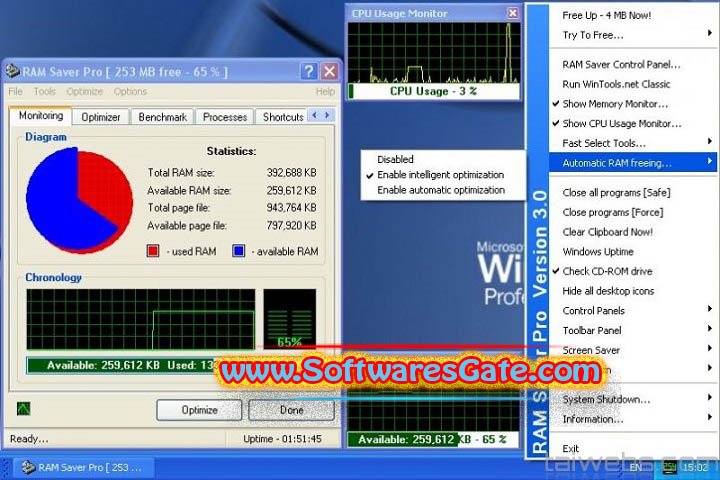This screenshot has height=480, width=720.
Task: Click the RAM Saver Pro title bar icon
Action: click(12, 71)
